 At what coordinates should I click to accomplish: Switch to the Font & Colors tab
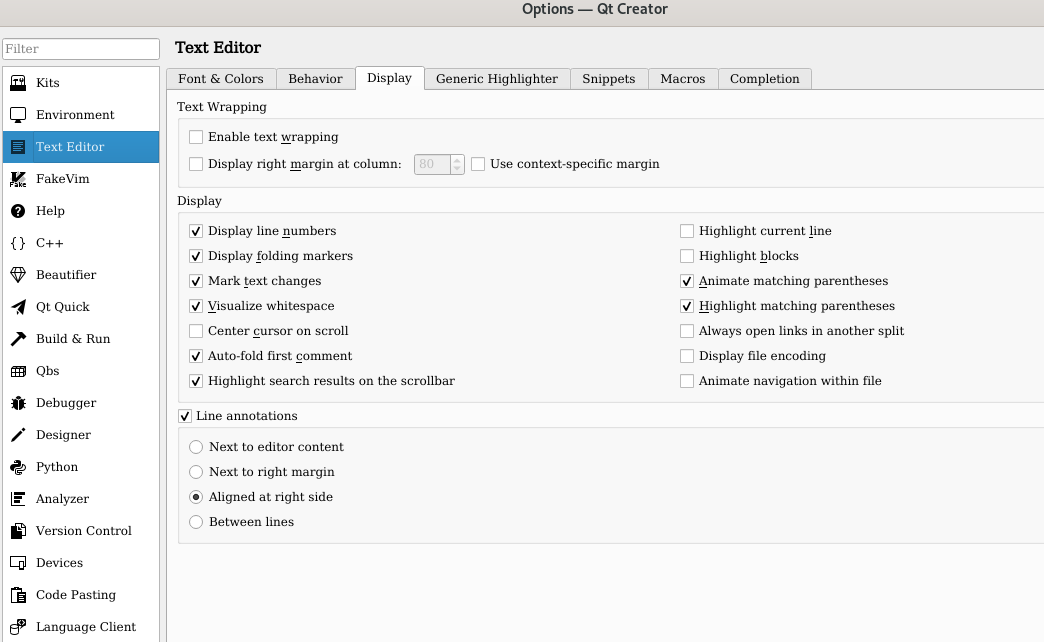221,79
